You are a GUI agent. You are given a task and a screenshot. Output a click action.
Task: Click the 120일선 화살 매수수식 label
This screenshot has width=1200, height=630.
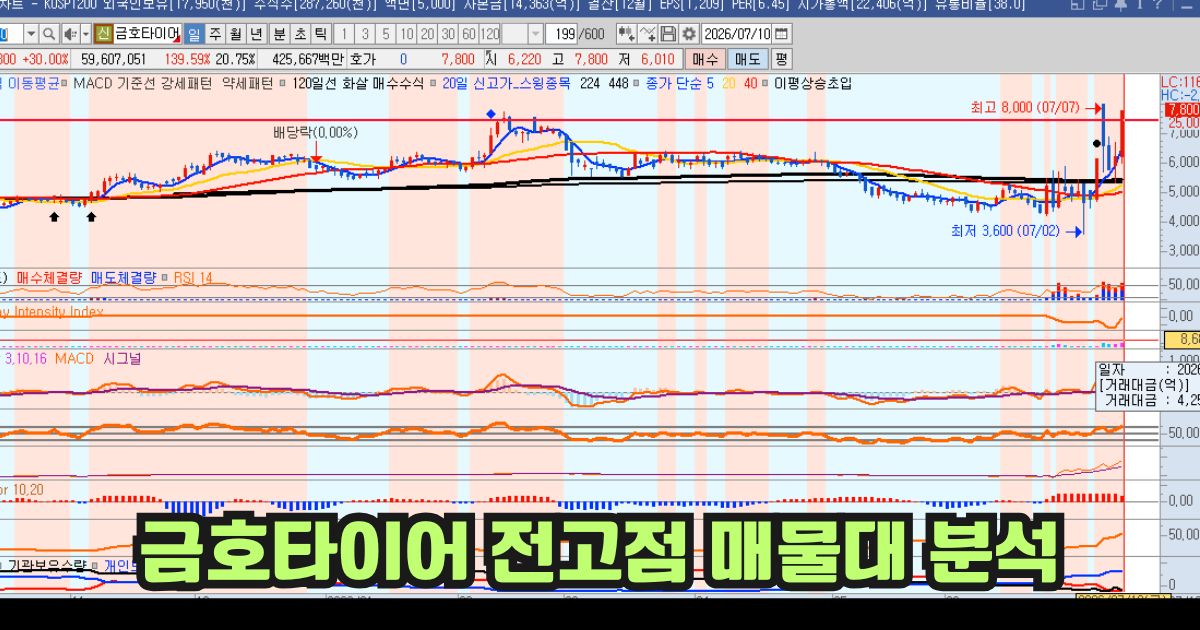coord(359,84)
